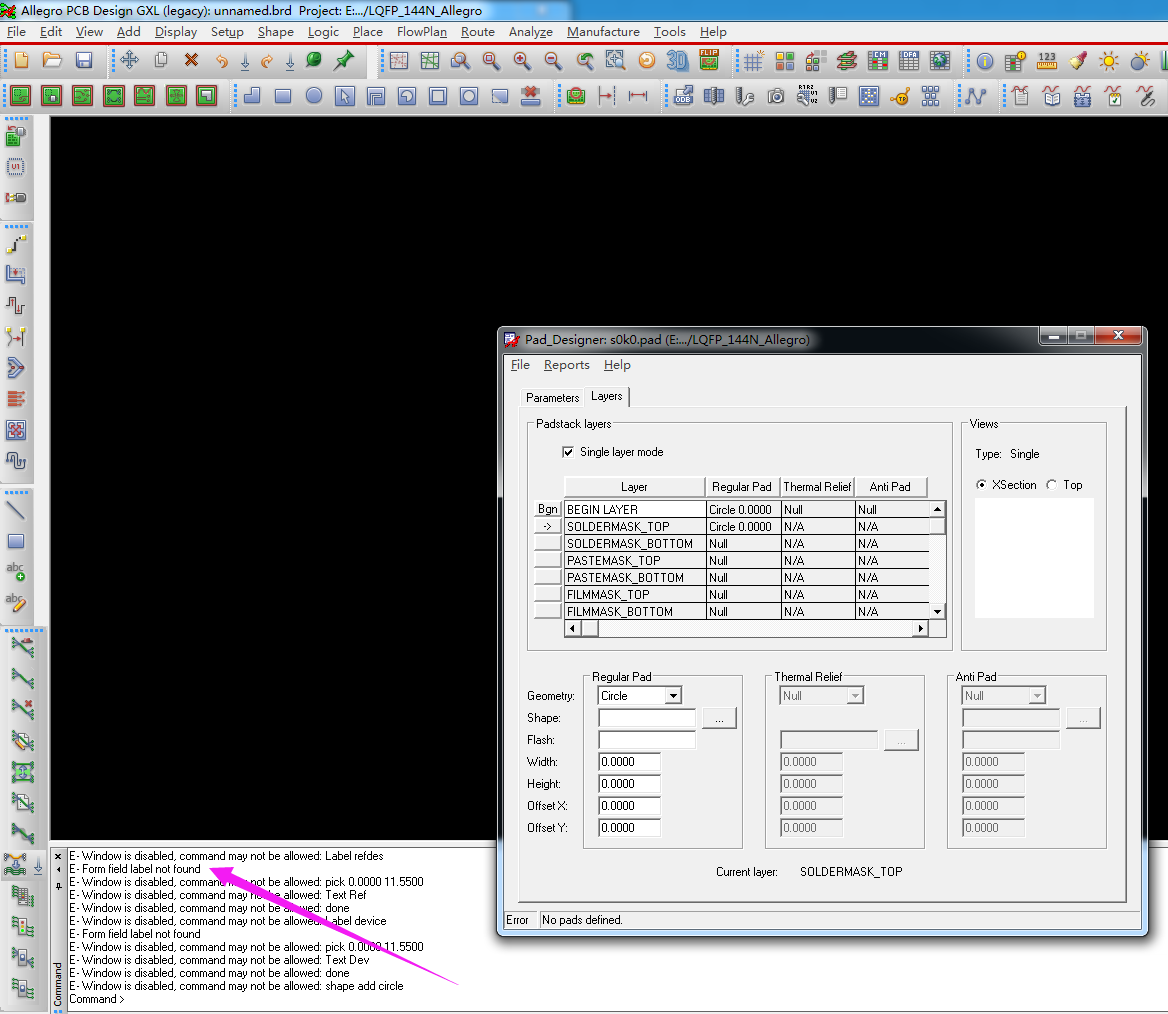Screen dimensions: 1168x1014
Task: Open the Manufacture menu
Action: [x=603, y=32]
